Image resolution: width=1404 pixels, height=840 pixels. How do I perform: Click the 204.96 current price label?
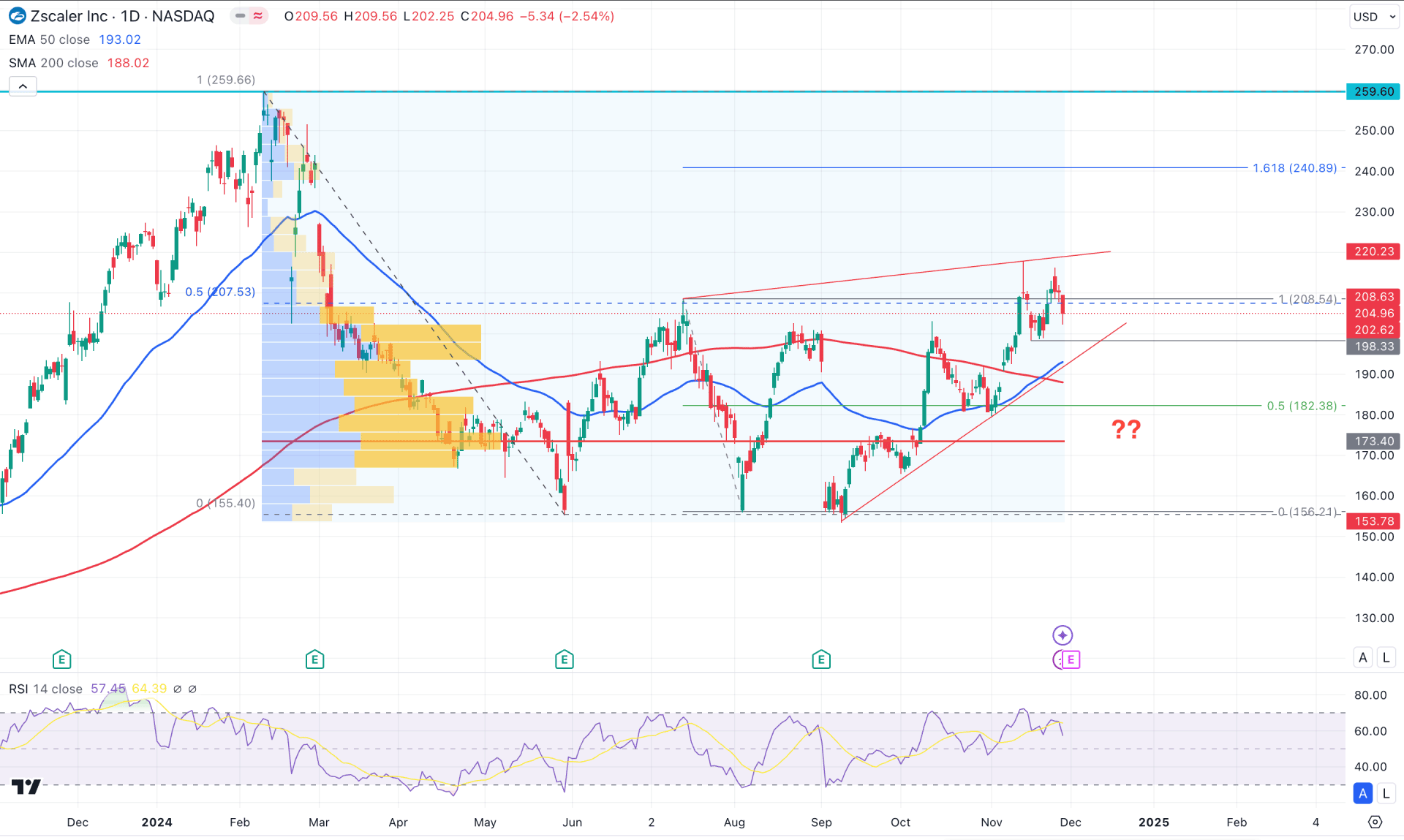(x=1373, y=313)
